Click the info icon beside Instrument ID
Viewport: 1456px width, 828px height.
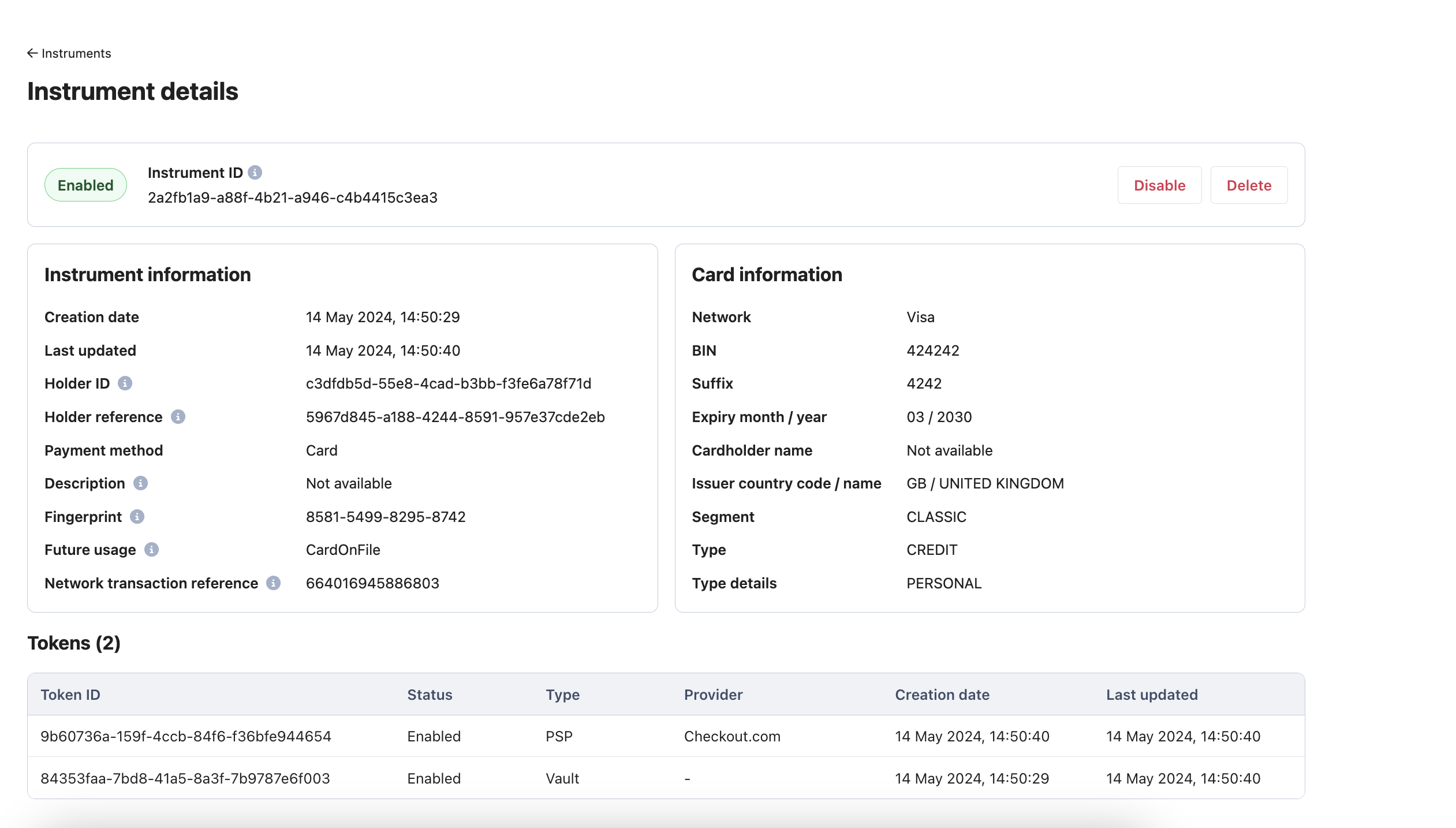click(255, 173)
